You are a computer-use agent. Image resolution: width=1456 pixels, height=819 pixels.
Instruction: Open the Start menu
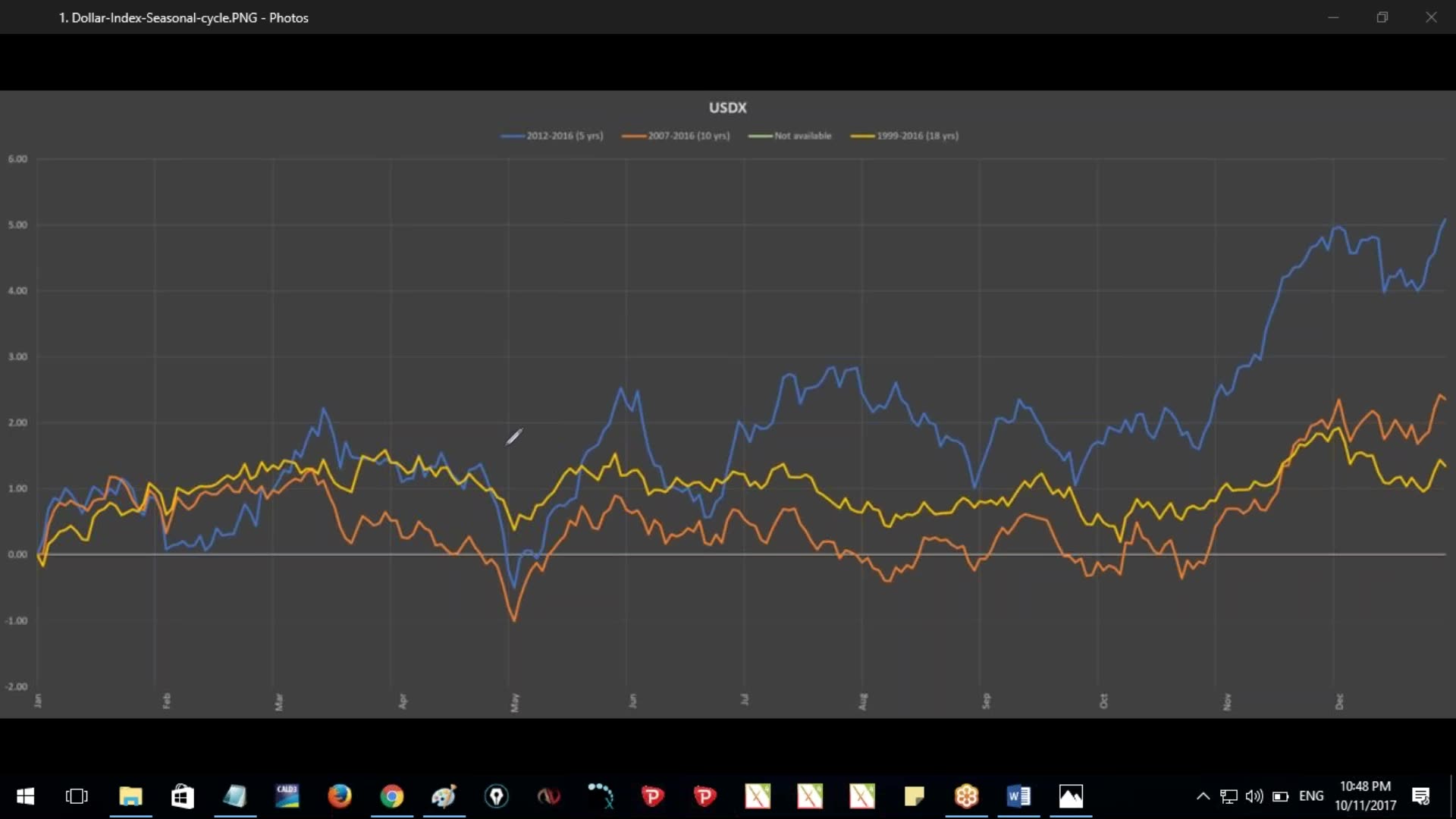point(25,796)
